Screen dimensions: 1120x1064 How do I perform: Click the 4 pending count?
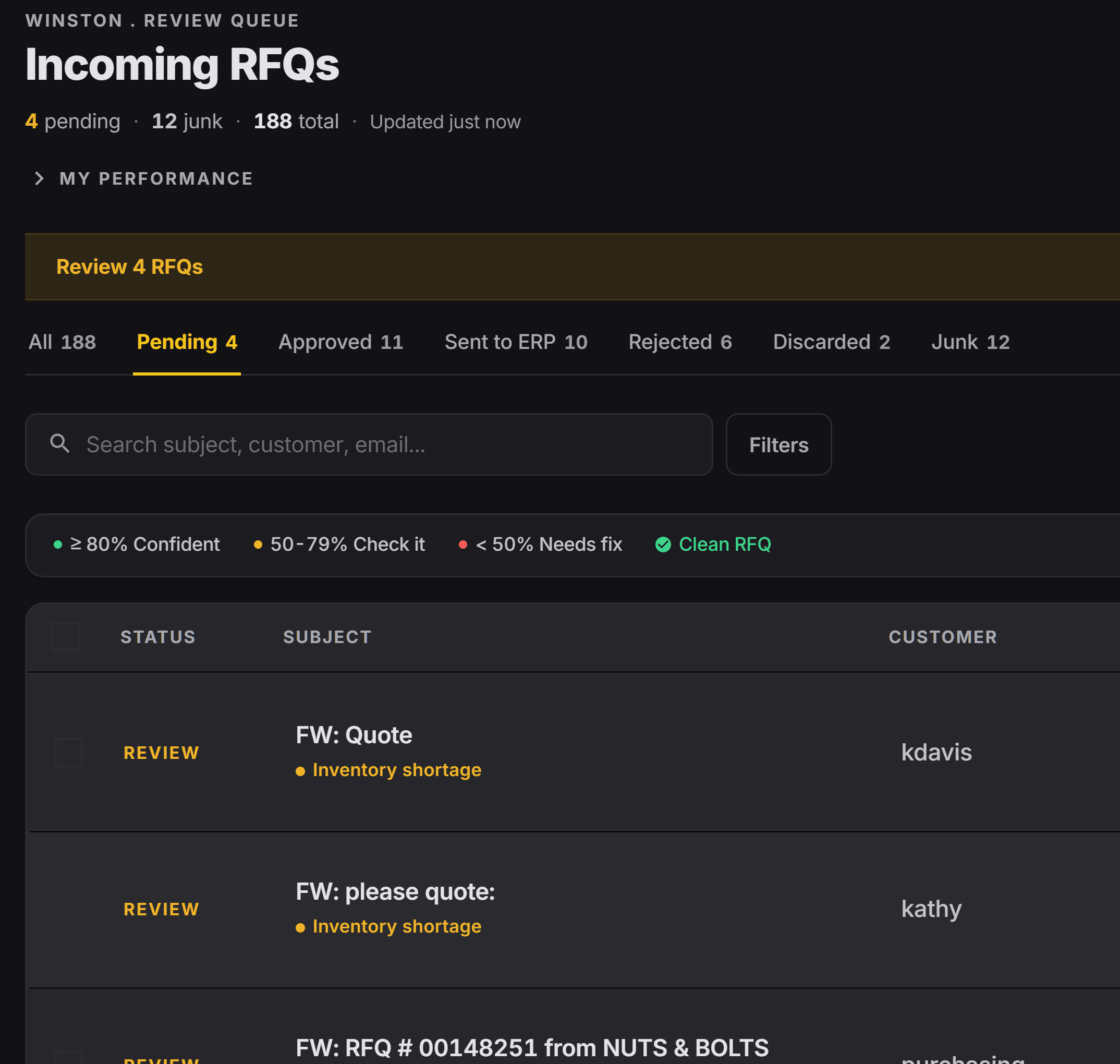click(72, 122)
